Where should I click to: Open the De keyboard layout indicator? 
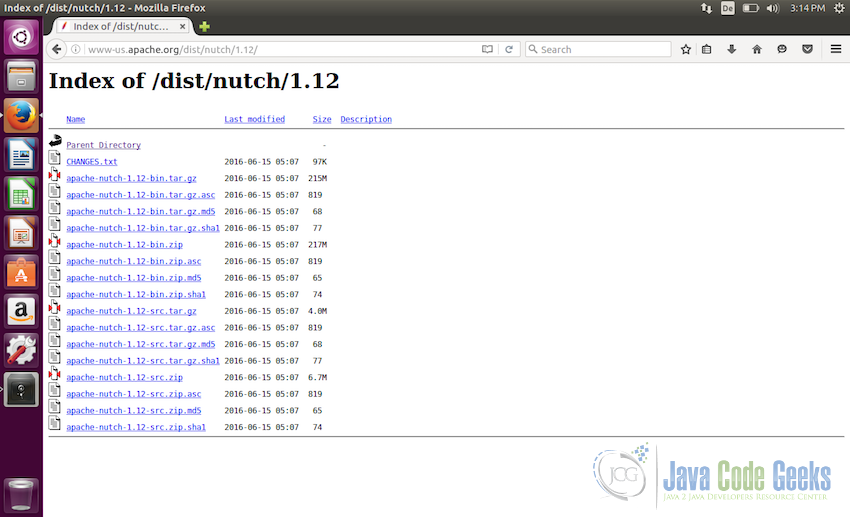(x=727, y=8)
